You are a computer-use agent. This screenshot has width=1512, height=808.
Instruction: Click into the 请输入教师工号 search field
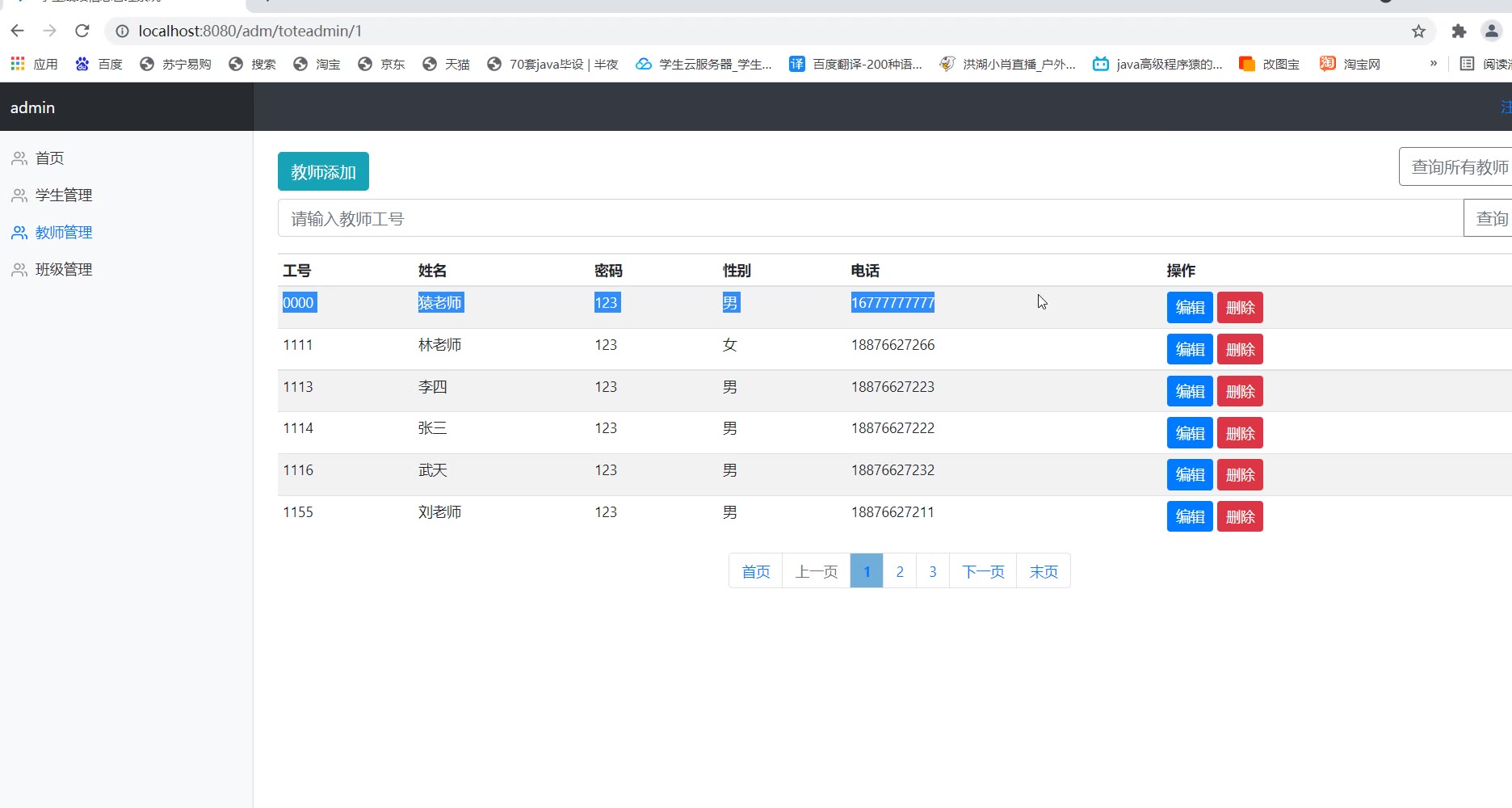point(870,218)
